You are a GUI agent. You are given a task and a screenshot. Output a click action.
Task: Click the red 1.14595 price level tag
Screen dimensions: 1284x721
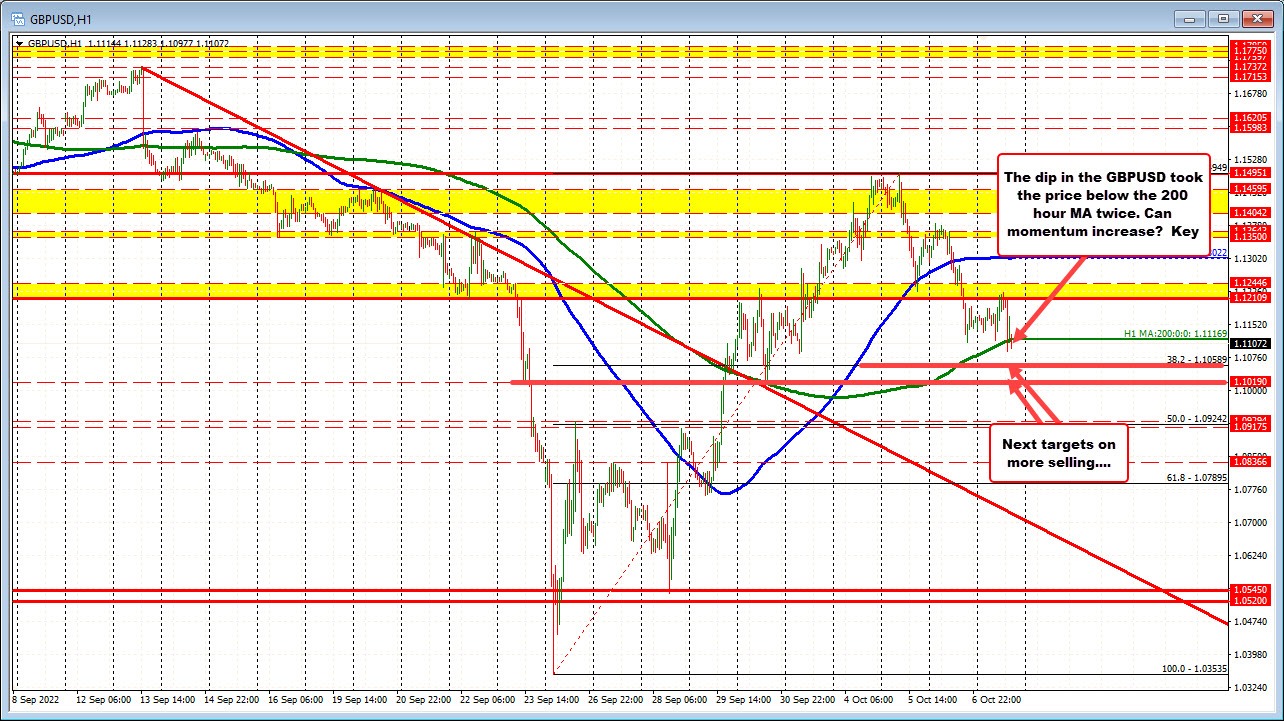coord(1250,189)
